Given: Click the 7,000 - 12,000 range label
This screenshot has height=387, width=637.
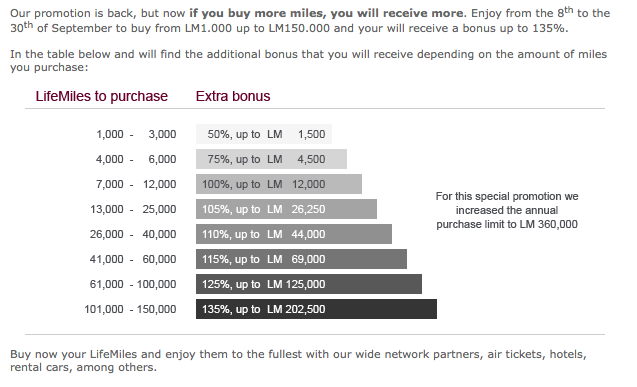Looking at the screenshot, I should (136, 184).
